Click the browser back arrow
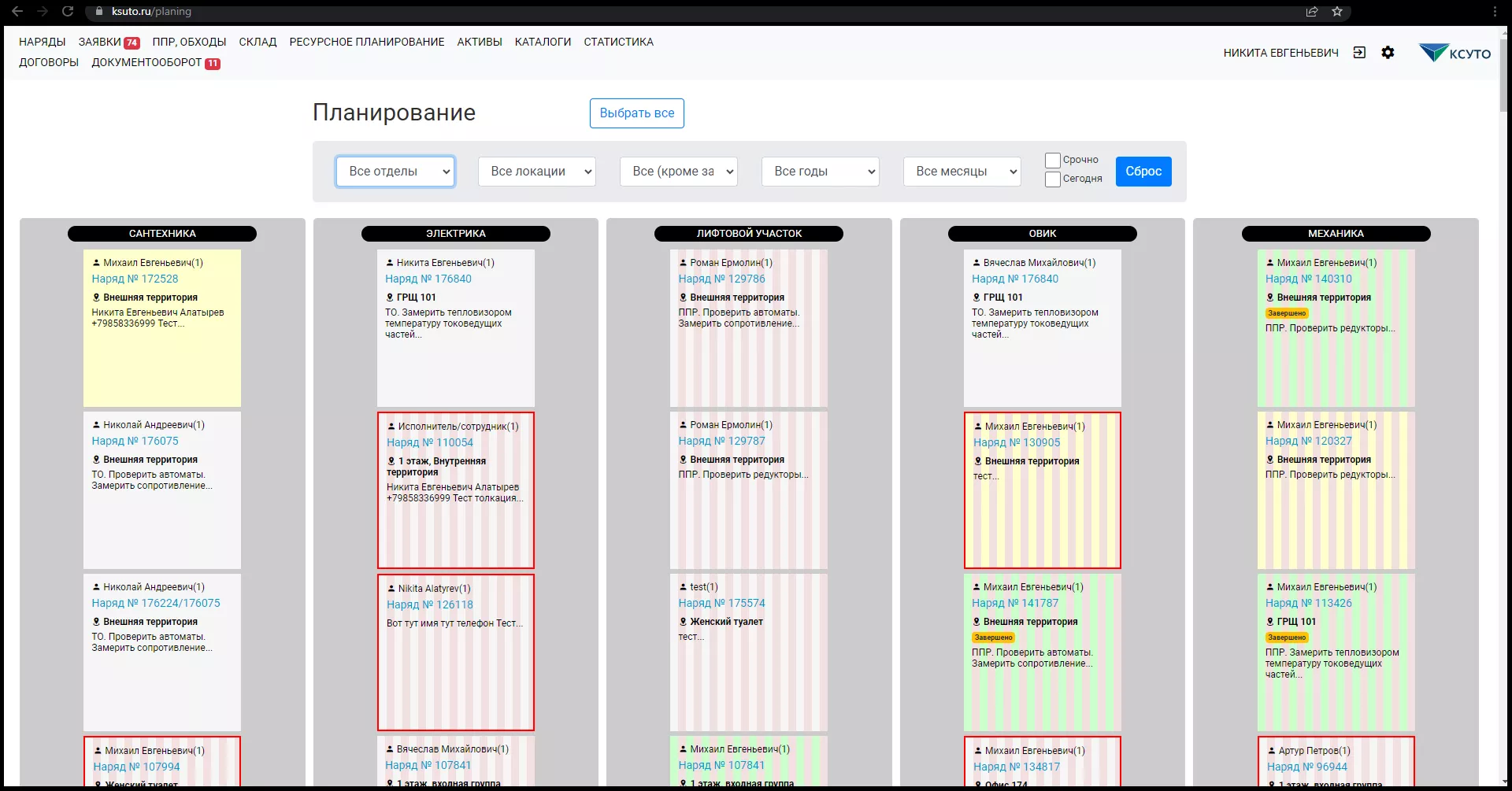This screenshot has height=791, width=1512. (17, 12)
